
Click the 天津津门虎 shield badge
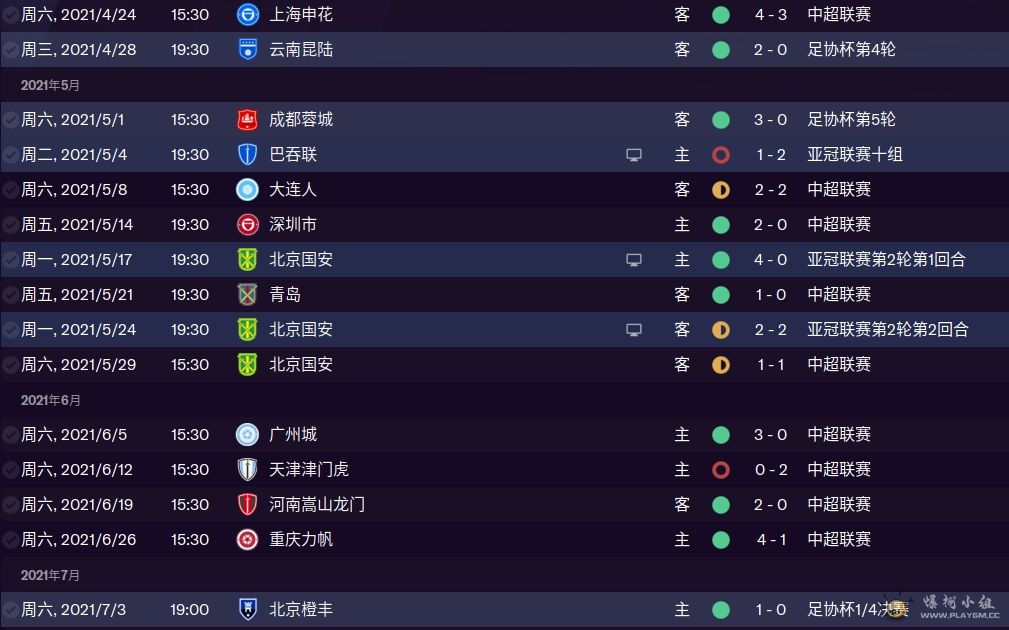click(x=248, y=470)
